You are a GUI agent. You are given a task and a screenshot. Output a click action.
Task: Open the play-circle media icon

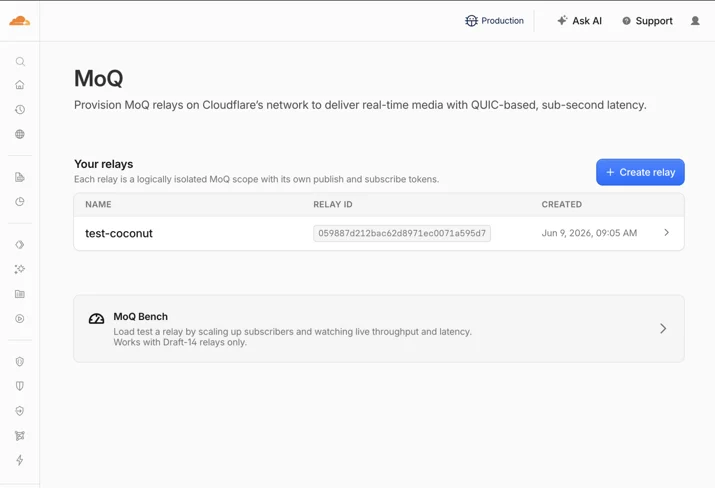pyautogui.click(x=20, y=319)
